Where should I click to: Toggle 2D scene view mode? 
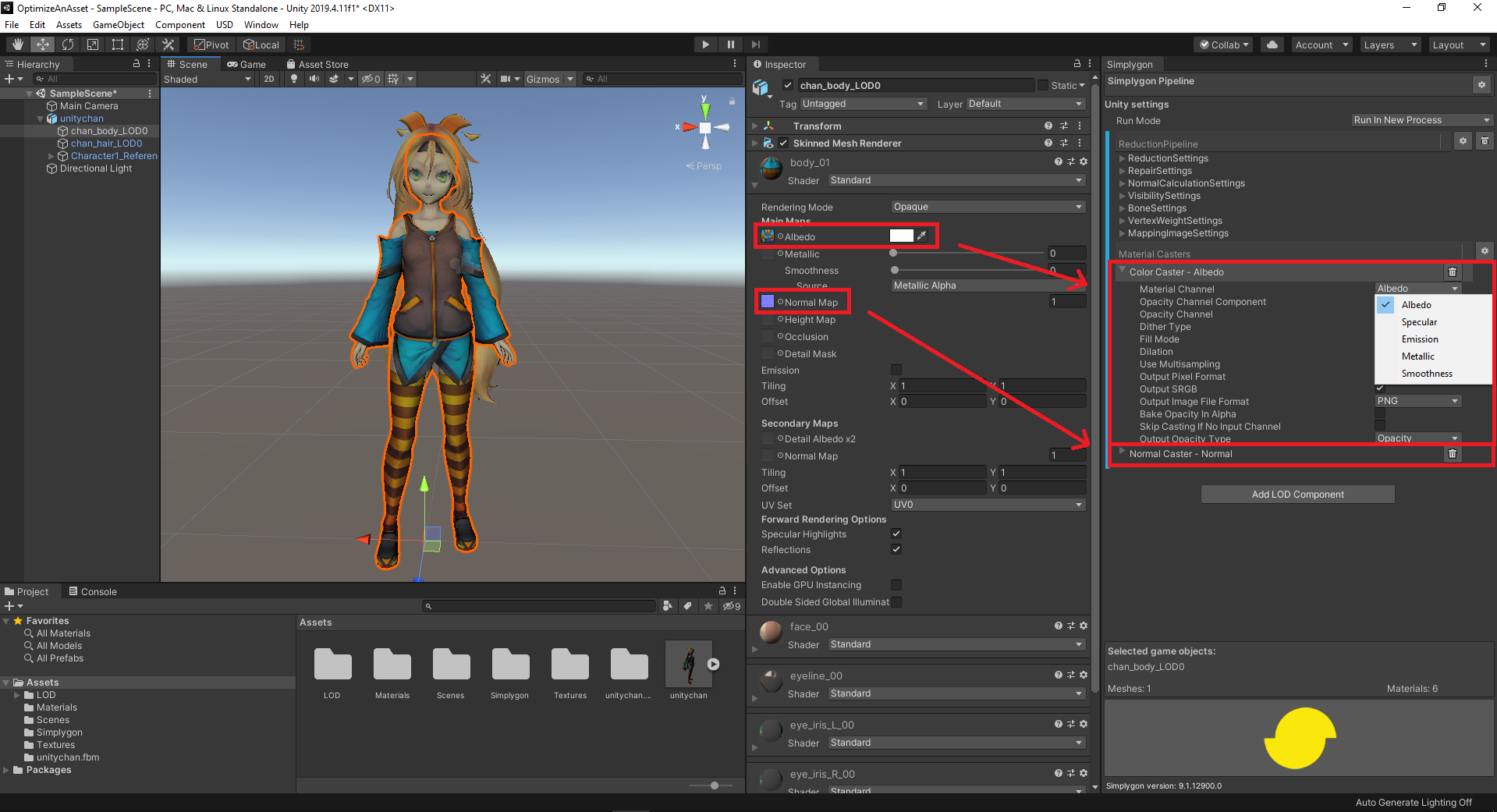click(x=269, y=79)
